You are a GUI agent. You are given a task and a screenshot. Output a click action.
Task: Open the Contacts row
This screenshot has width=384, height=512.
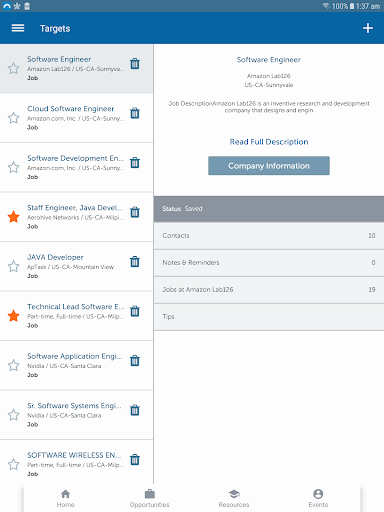[269, 236]
